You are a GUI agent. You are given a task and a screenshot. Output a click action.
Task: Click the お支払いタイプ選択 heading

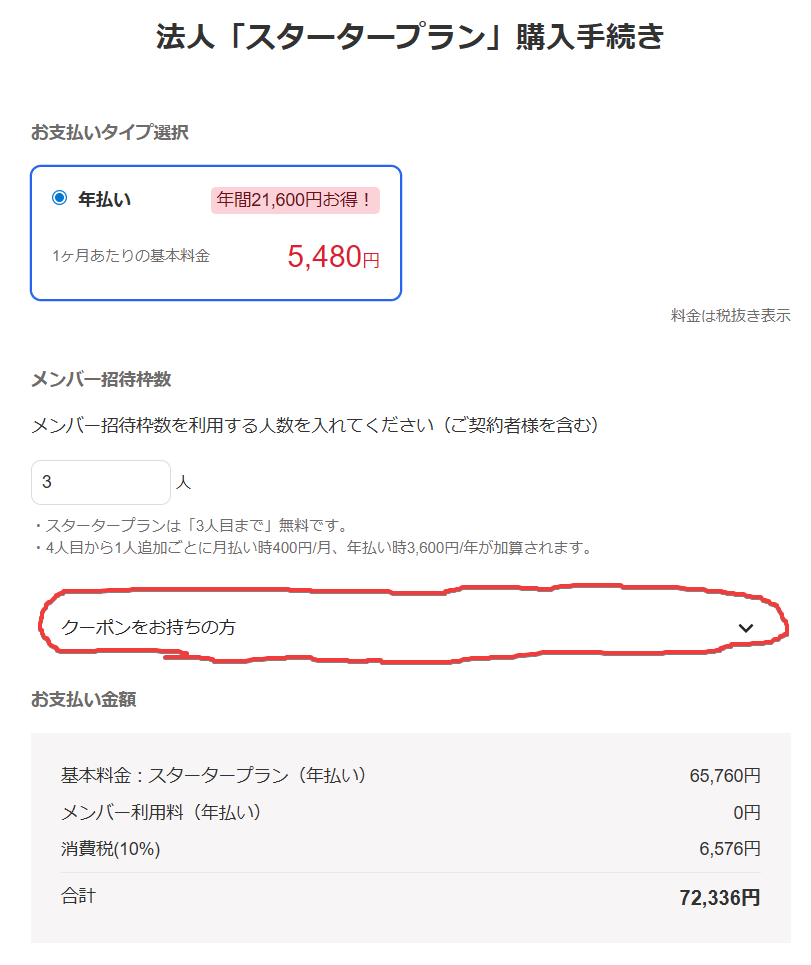[109, 132]
